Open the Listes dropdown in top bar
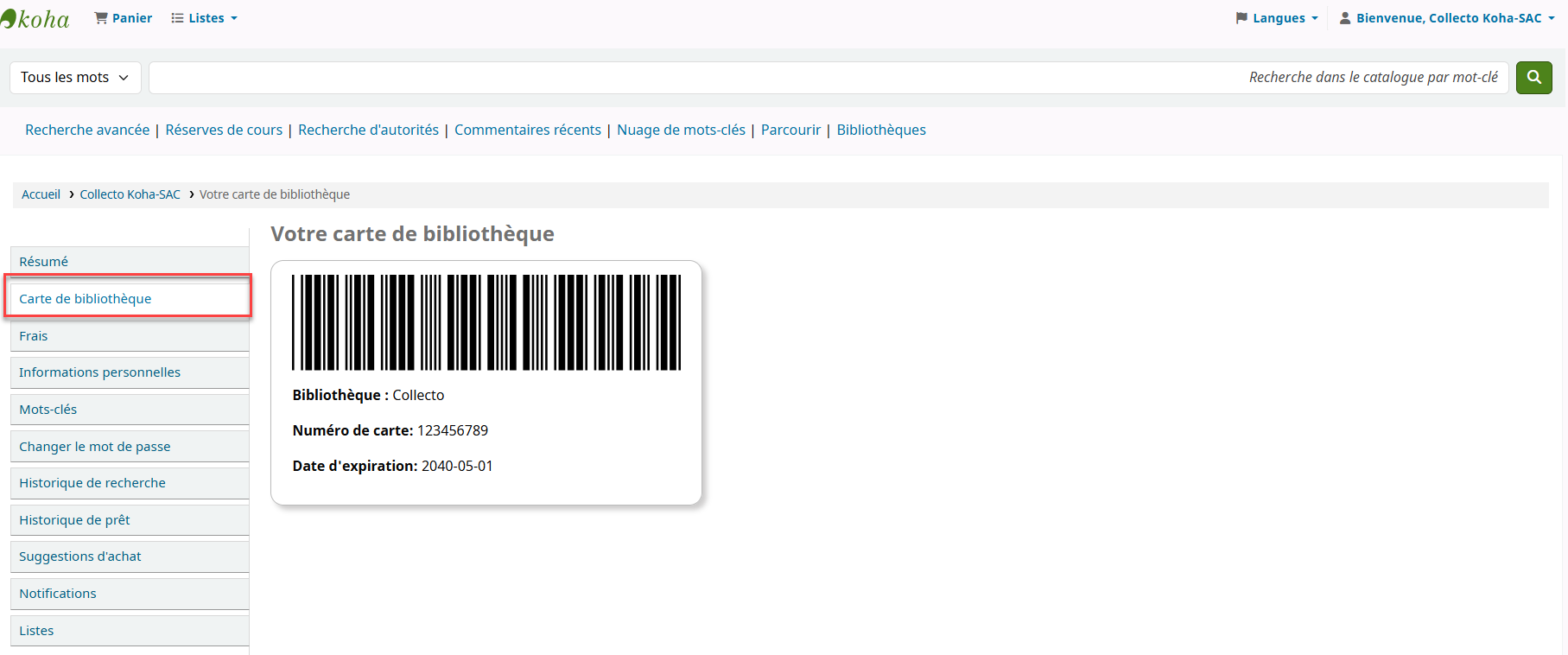Viewport: 1568px width, 655px height. (204, 18)
